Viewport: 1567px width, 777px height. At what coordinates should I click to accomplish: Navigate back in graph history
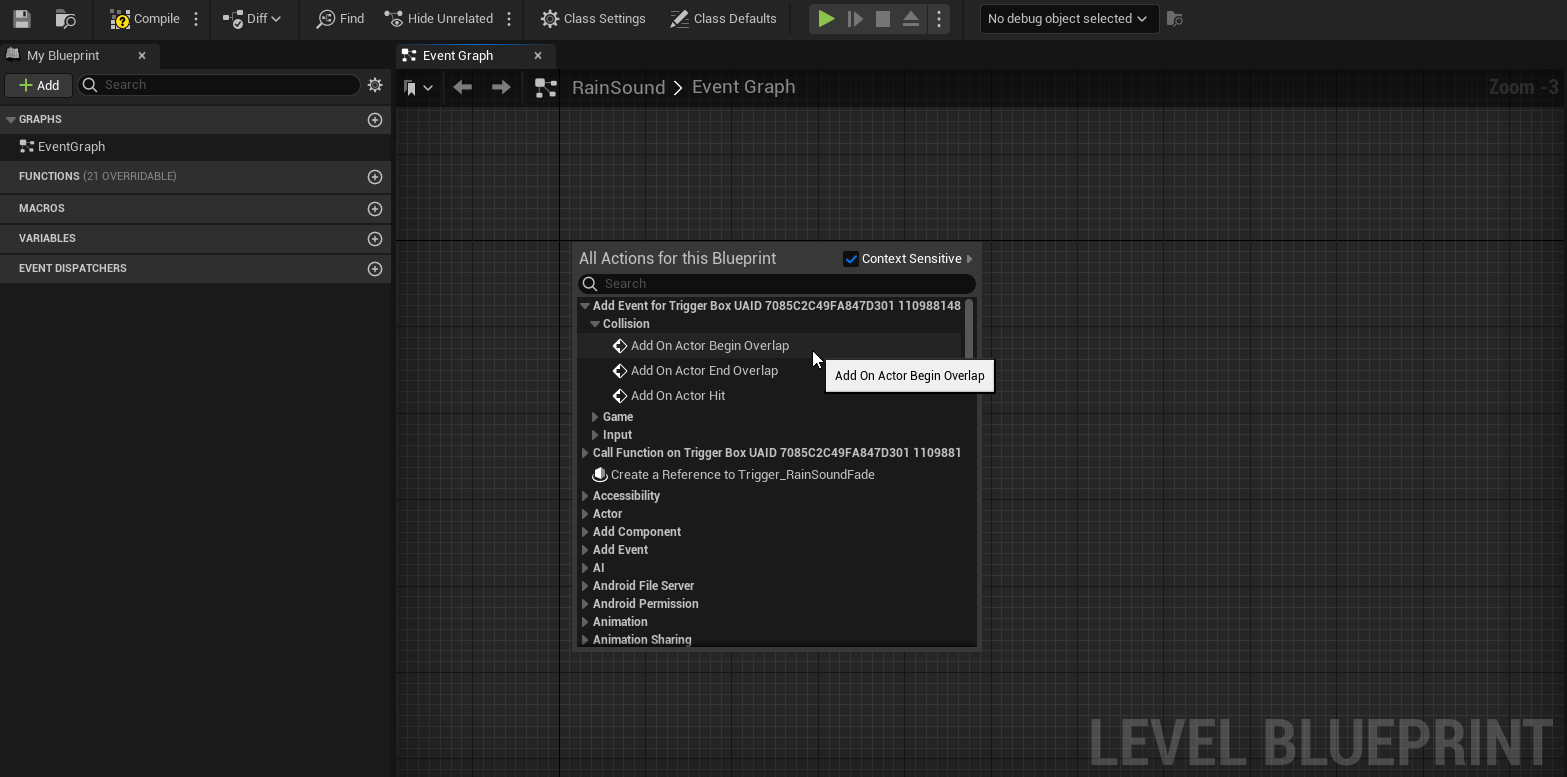[x=462, y=88]
